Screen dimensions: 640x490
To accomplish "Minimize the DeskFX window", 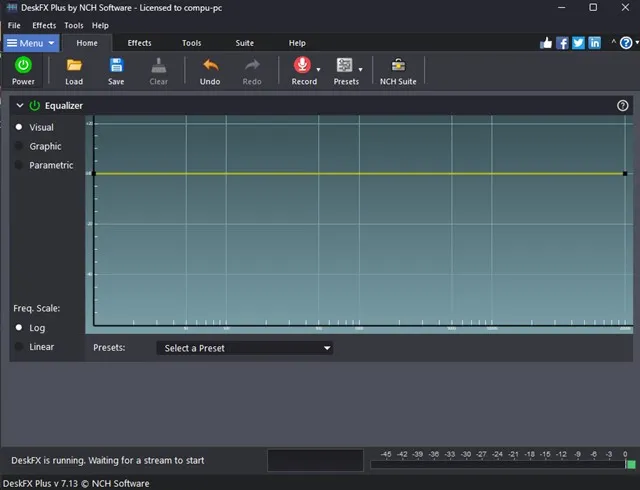I will pos(562,8).
